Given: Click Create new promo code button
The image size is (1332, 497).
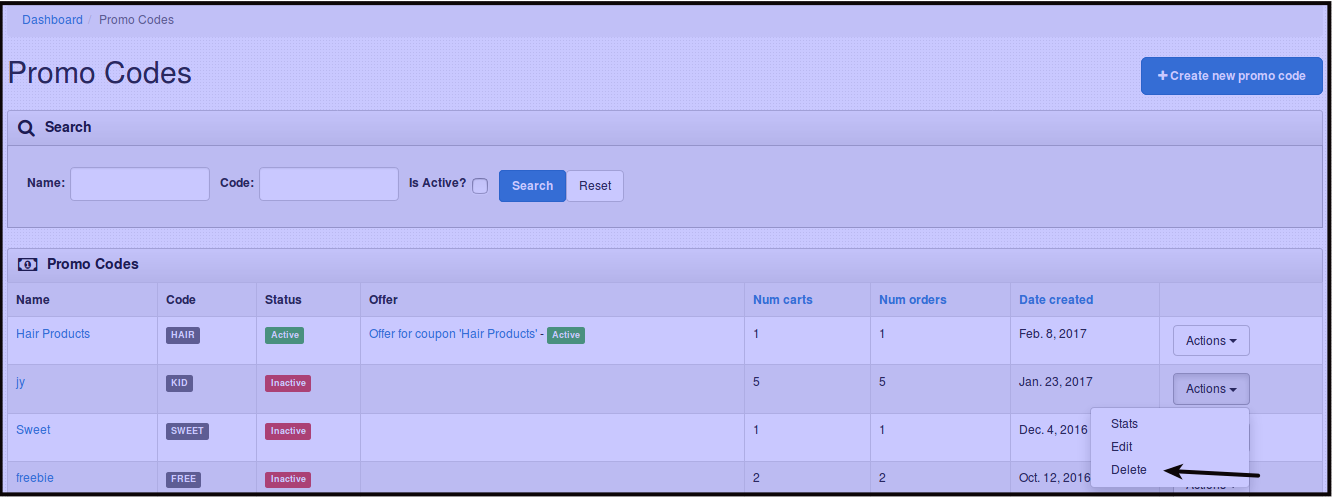Looking at the screenshot, I should tap(1232, 76).
